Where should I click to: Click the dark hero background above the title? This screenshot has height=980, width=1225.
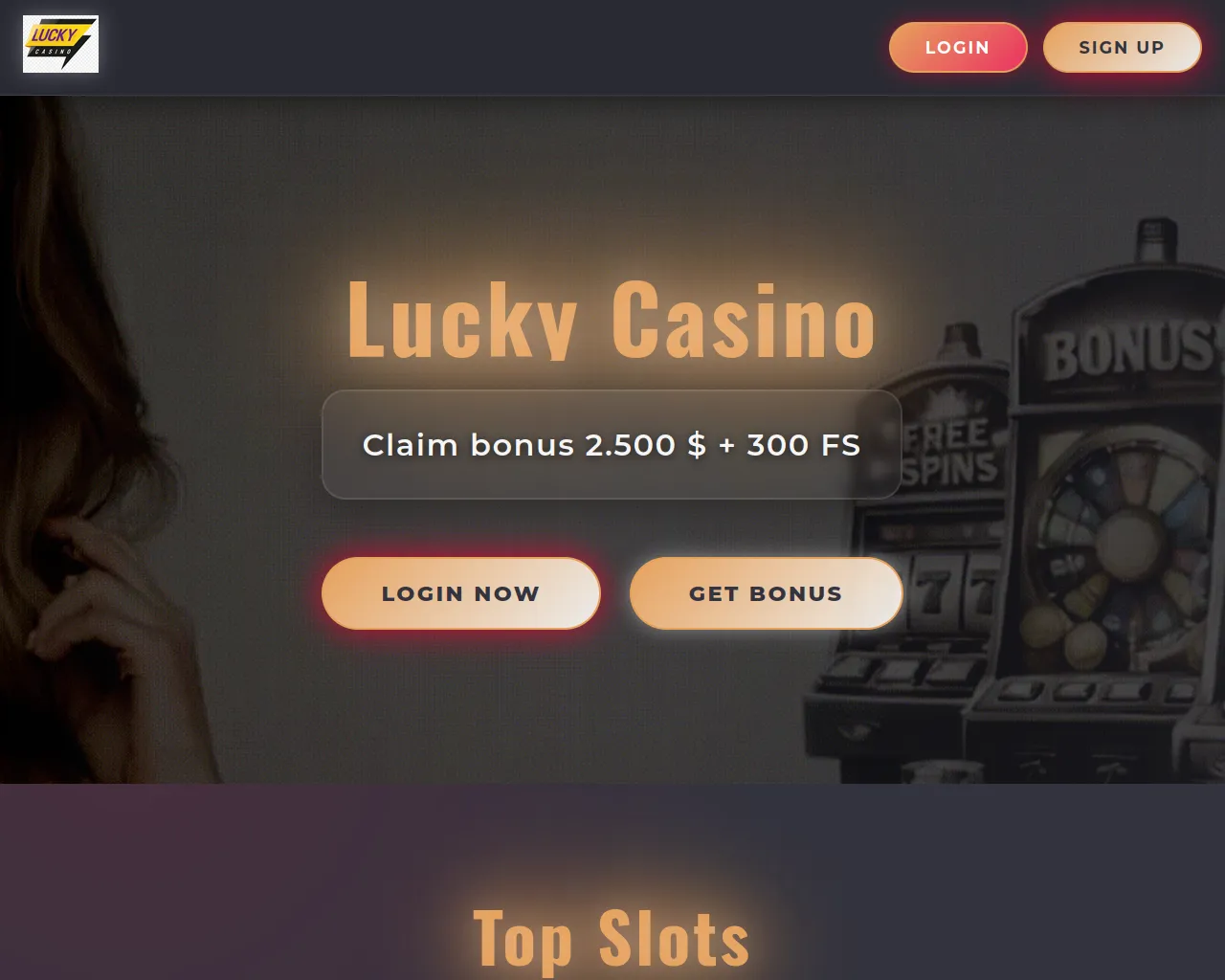tap(612, 182)
